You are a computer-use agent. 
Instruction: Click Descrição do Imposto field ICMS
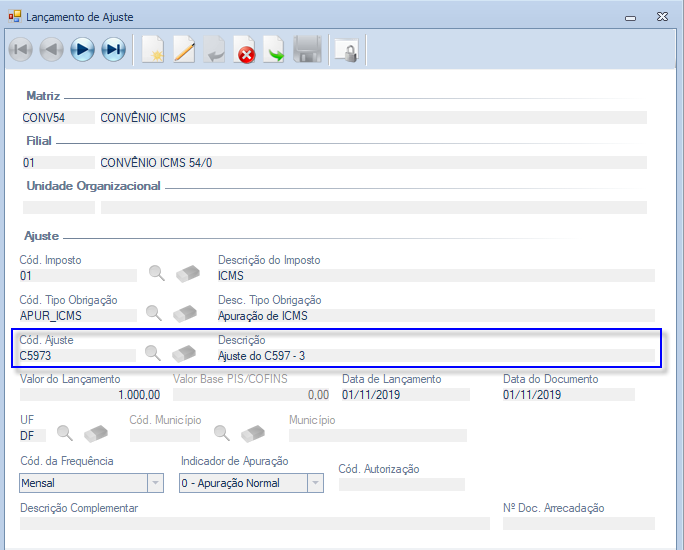tap(436, 276)
